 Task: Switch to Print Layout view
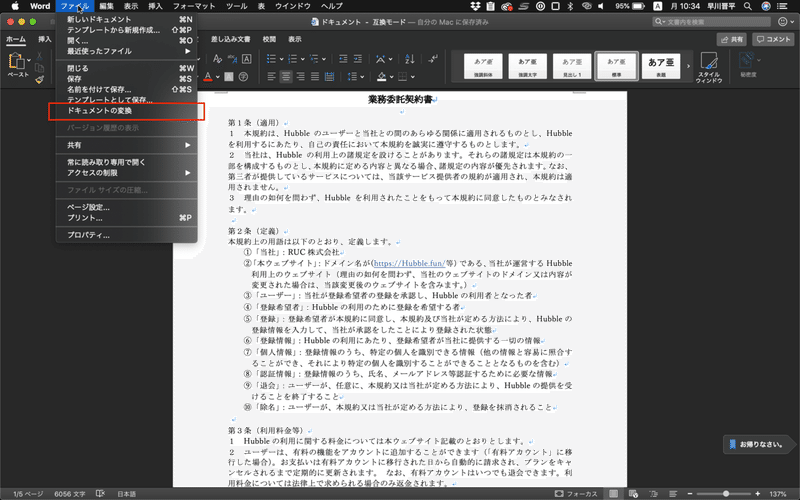[613, 493]
